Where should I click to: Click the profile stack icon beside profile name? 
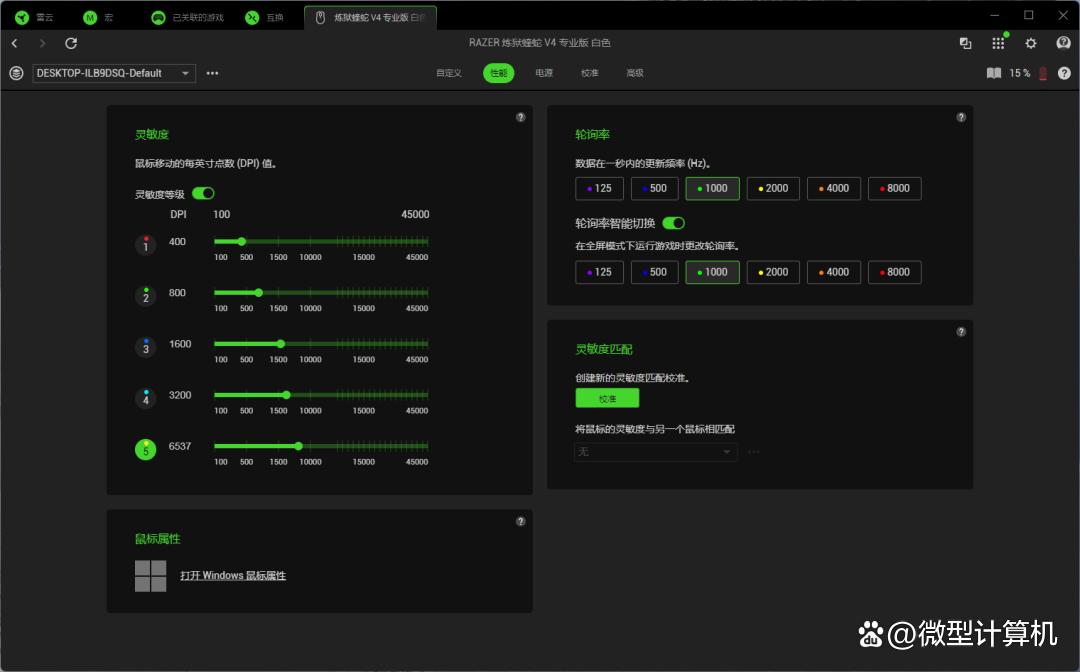click(16, 73)
